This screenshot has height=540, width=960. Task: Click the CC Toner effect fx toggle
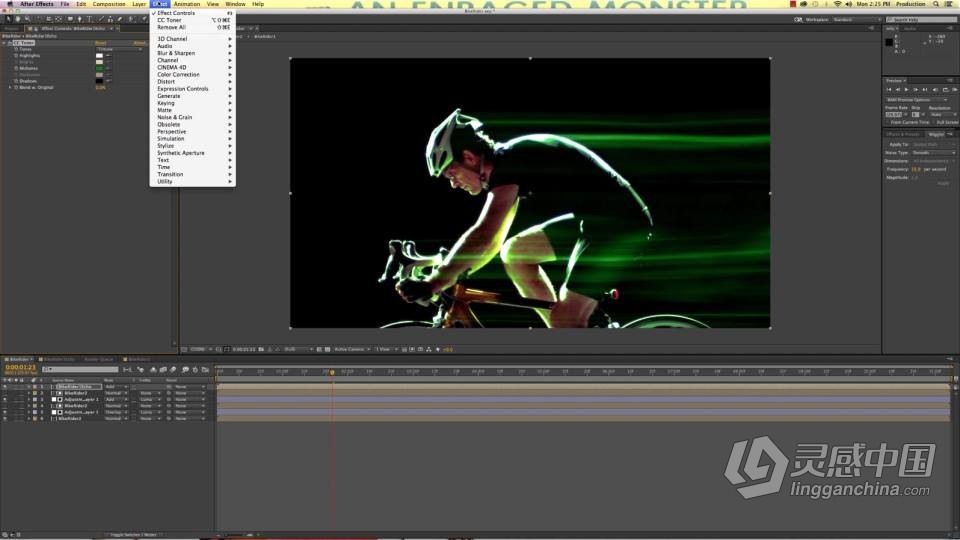point(9,43)
